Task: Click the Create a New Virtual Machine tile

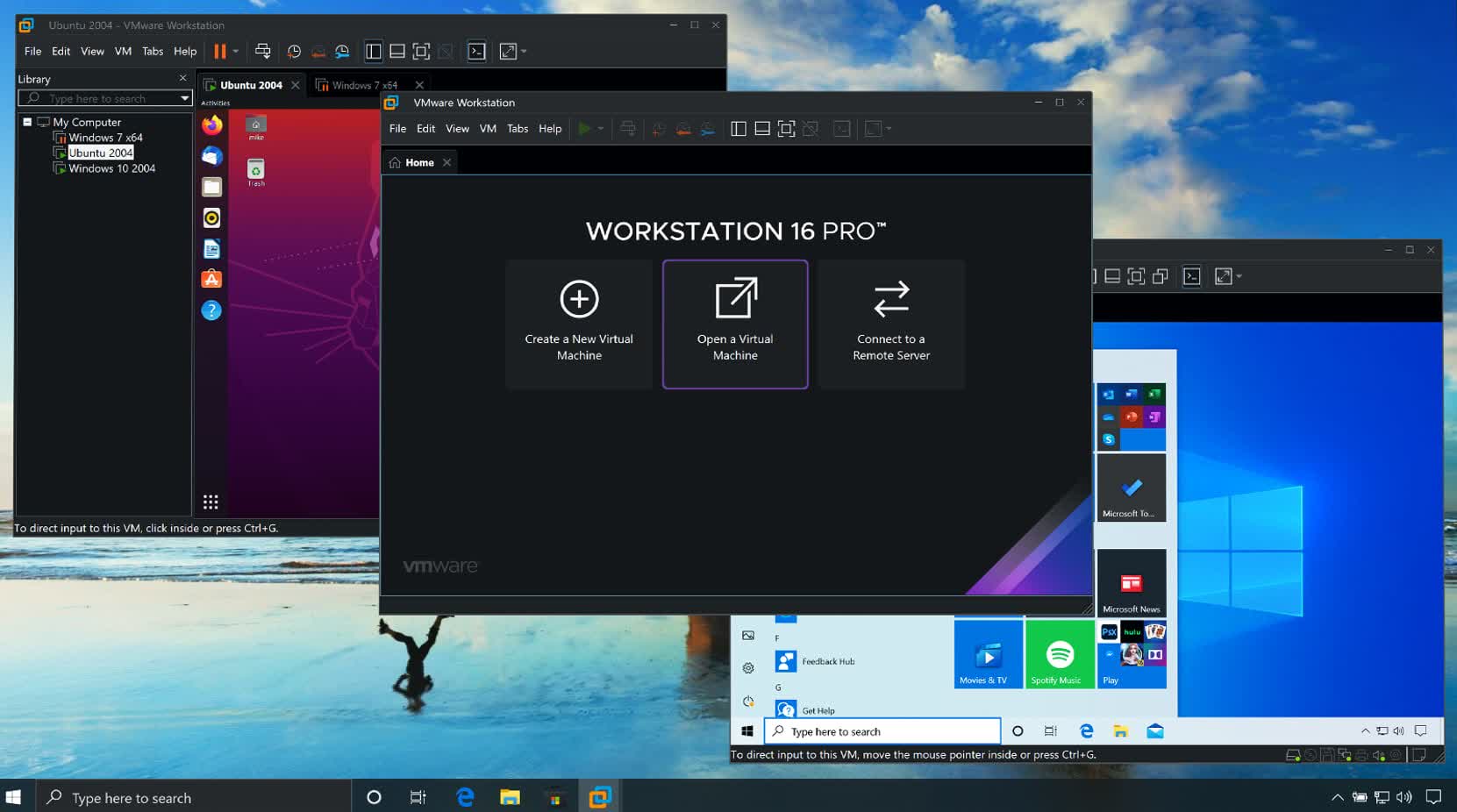Action: pyautogui.click(x=579, y=324)
